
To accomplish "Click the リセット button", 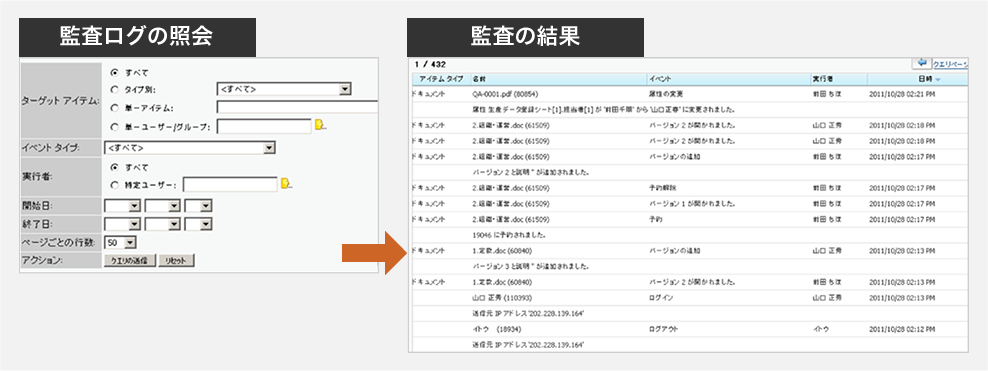I will coord(176,261).
